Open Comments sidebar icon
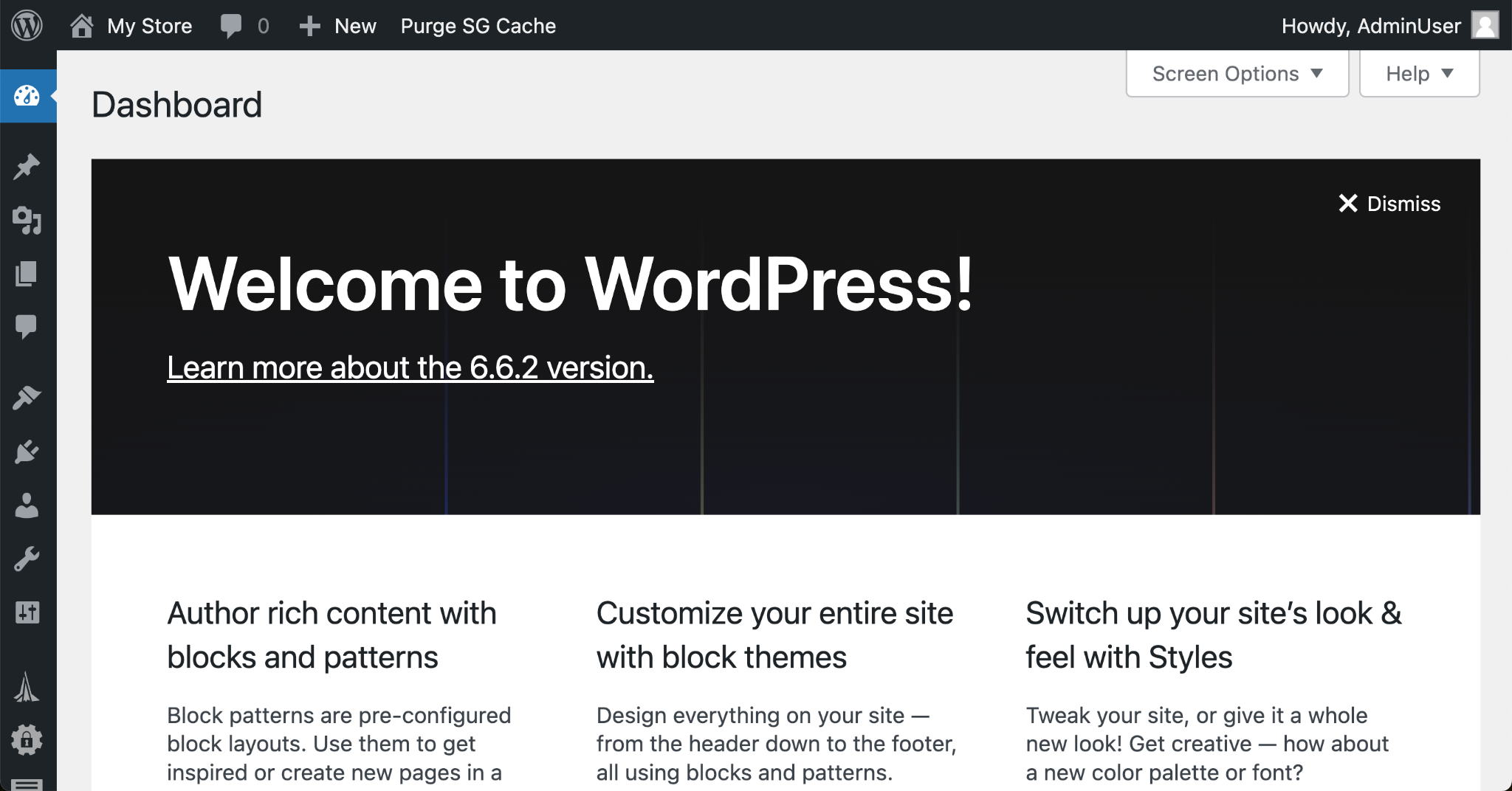1512x791 pixels. pyautogui.click(x=27, y=327)
